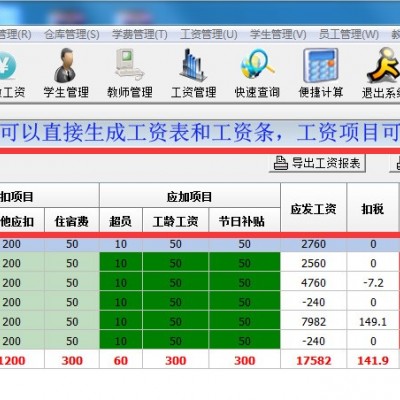Click the 住宿费 column header
400x400 pixels.
pos(72,220)
